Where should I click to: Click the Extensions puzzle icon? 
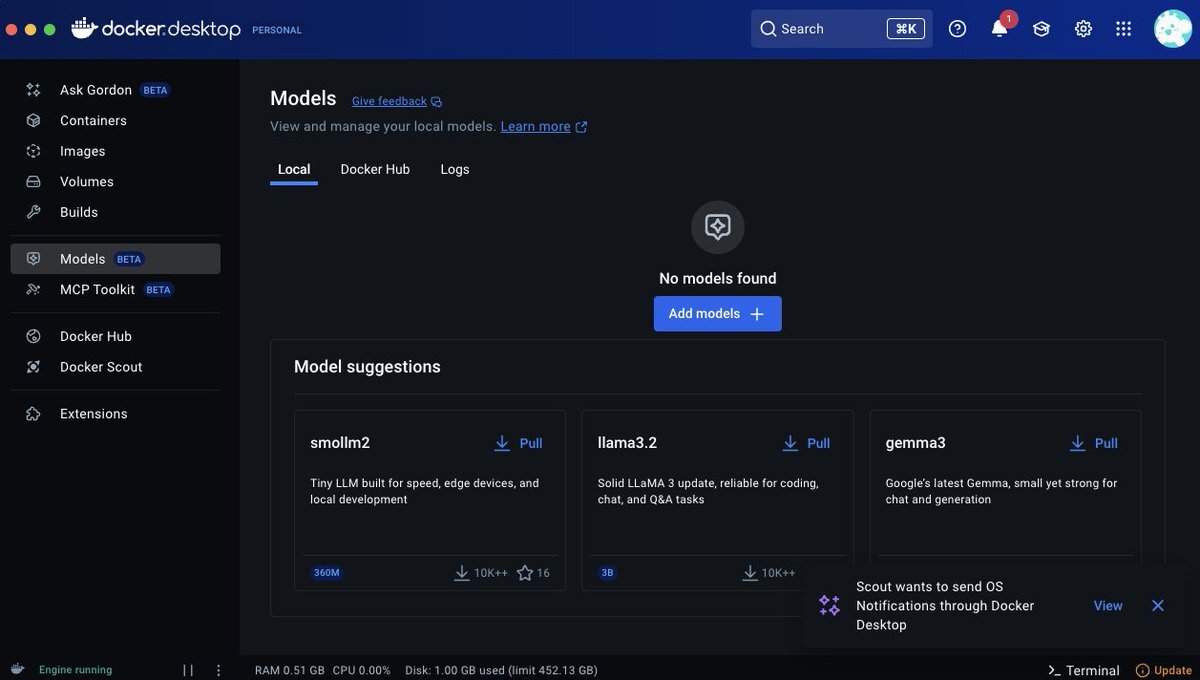pos(33,414)
